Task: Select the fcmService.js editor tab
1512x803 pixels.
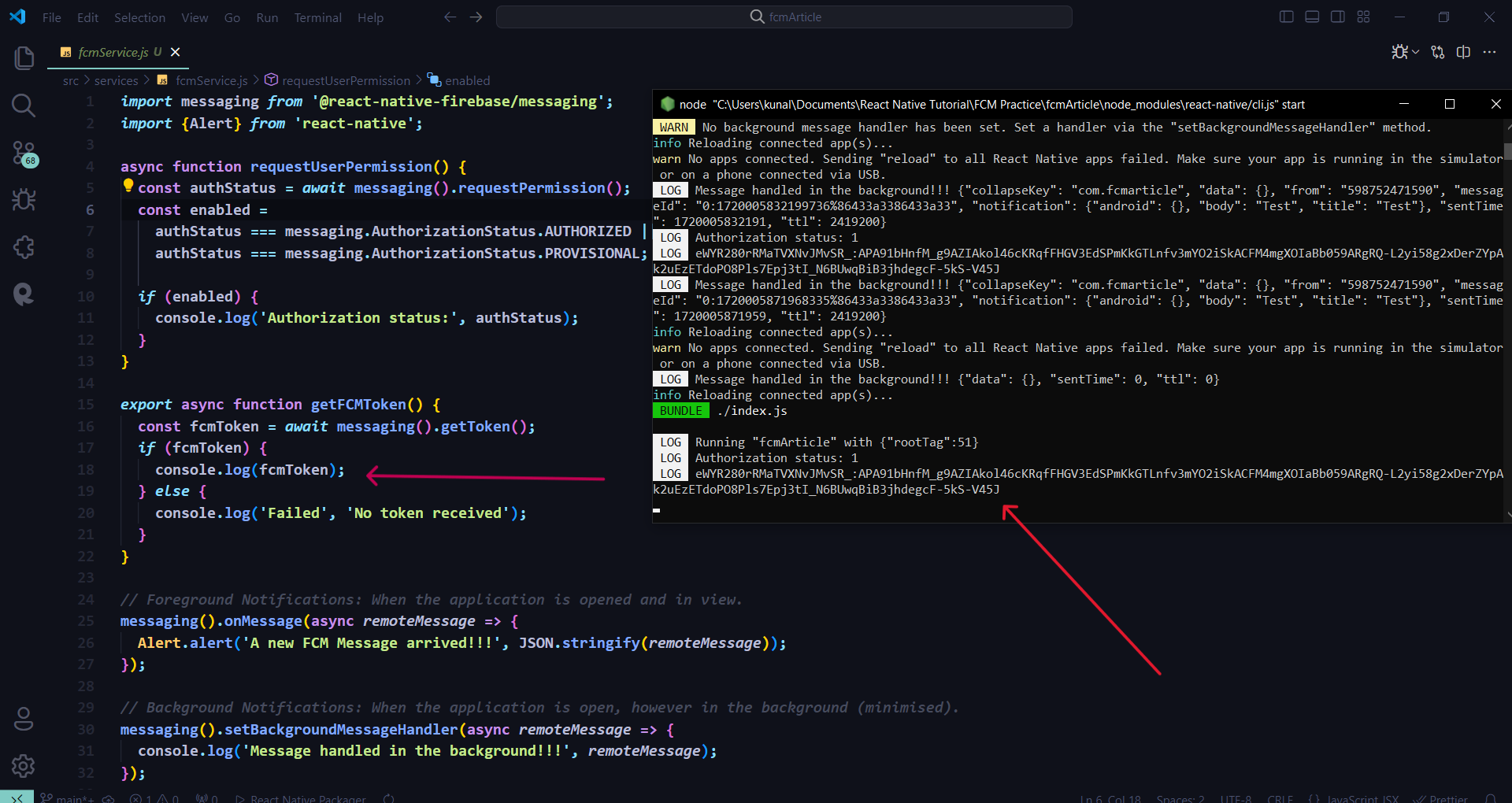Action: point(113,52)
